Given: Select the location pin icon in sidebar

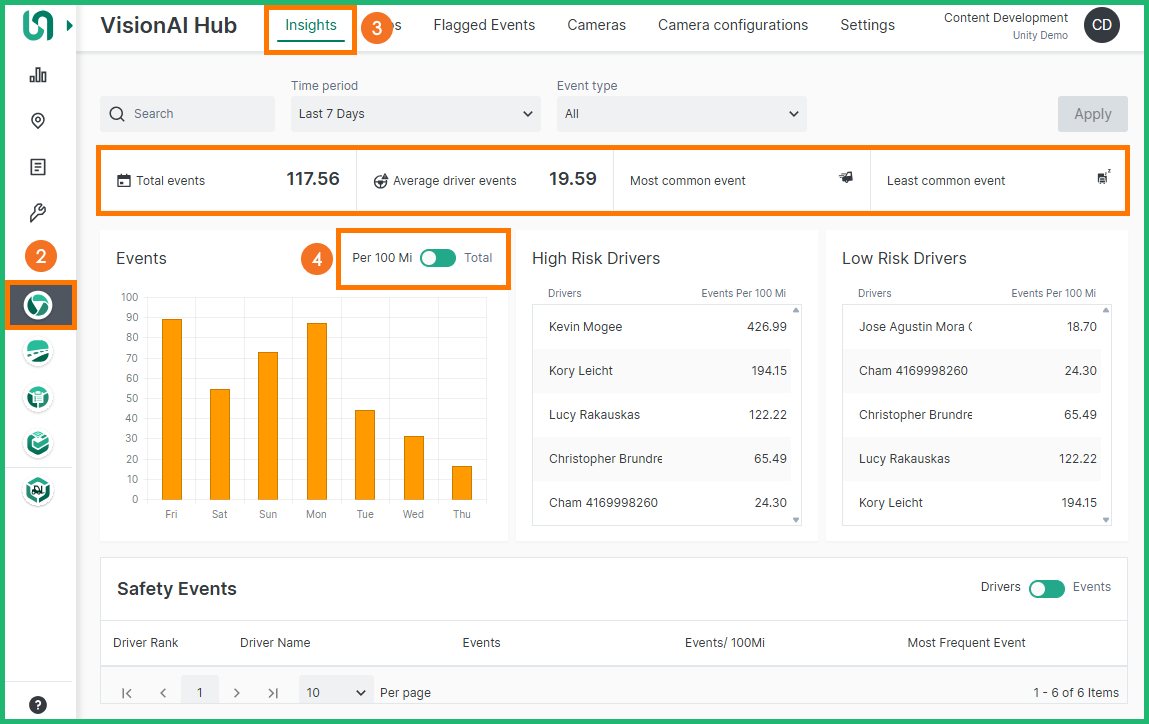Looking at the screenshot, I should [38, 120].
